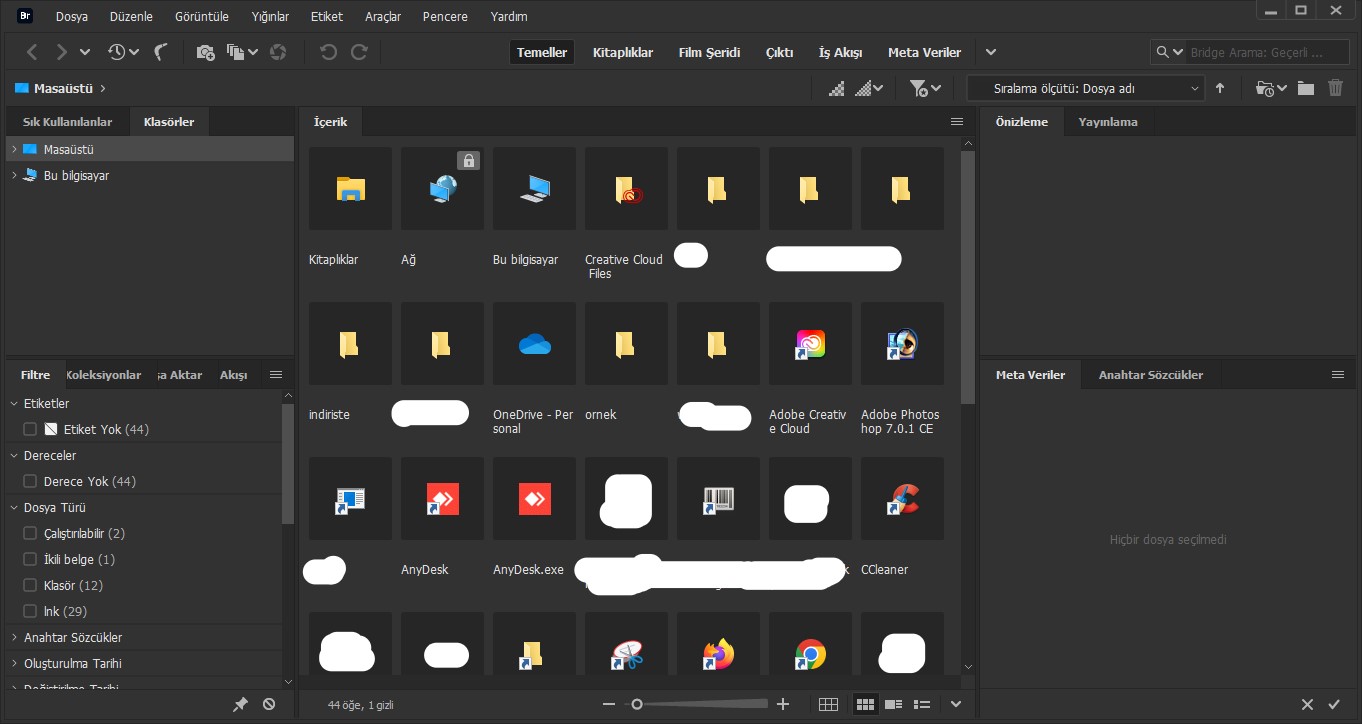Click the boomerang return-to-app icon
The width and height of the screenshot is (1362, 724).
[x=161, y=52]
